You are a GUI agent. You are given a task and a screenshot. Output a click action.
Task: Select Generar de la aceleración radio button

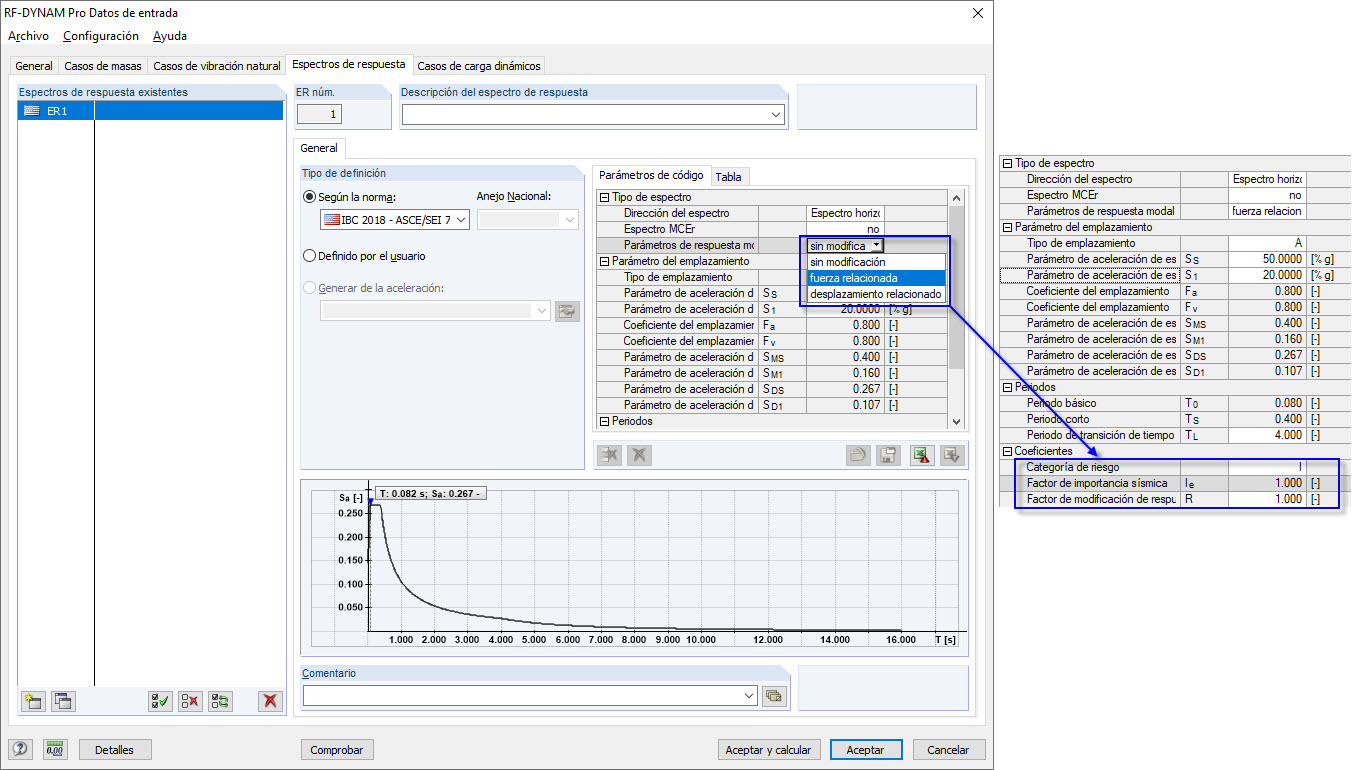click(x=309, y=288)
